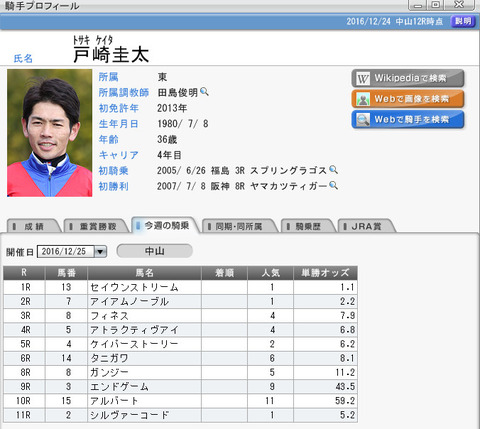Close the 騎手プロフィール window

tap(459, 5)
